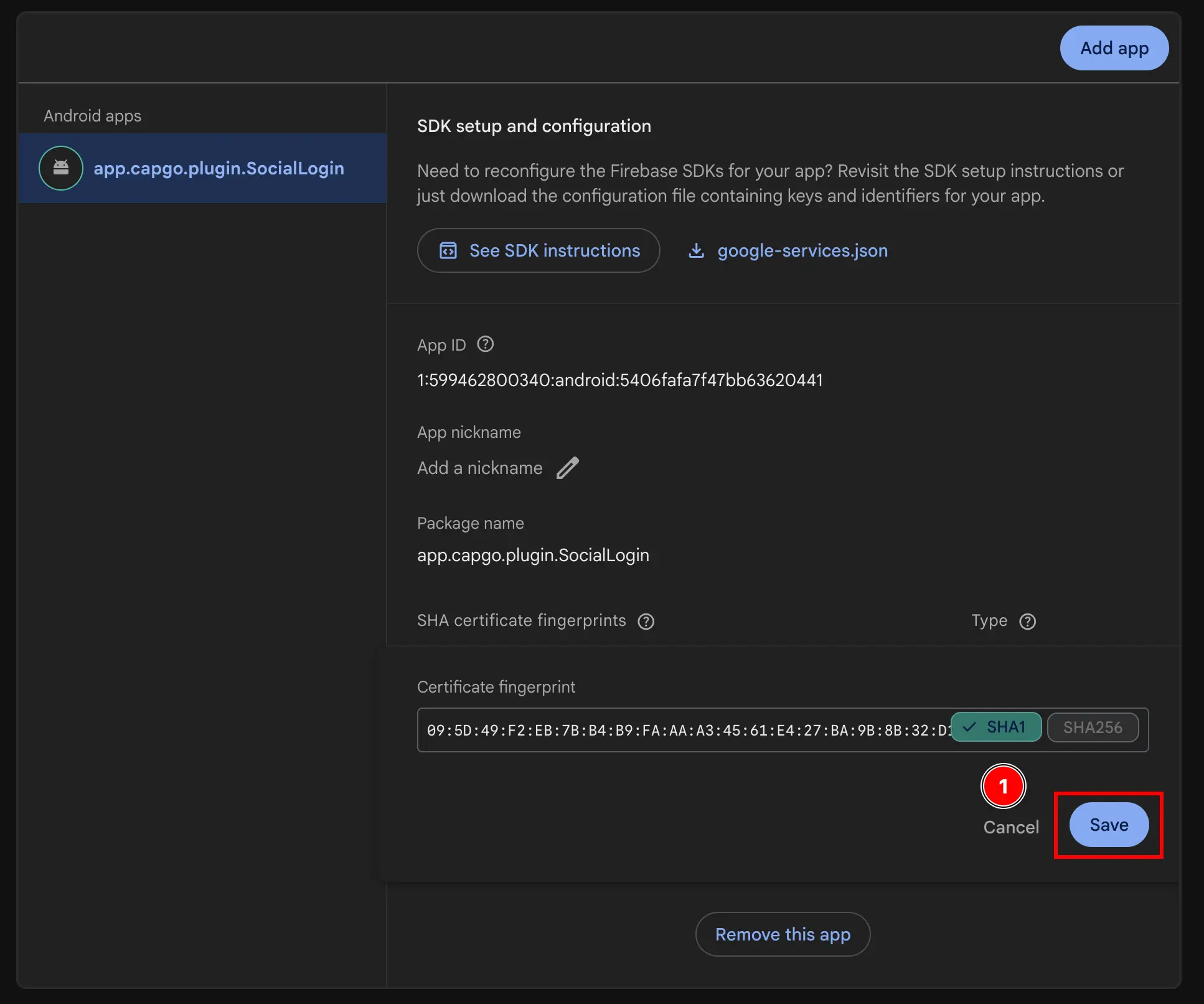Click Remove this app
1204x1004 pixels.
coord(783,934)
